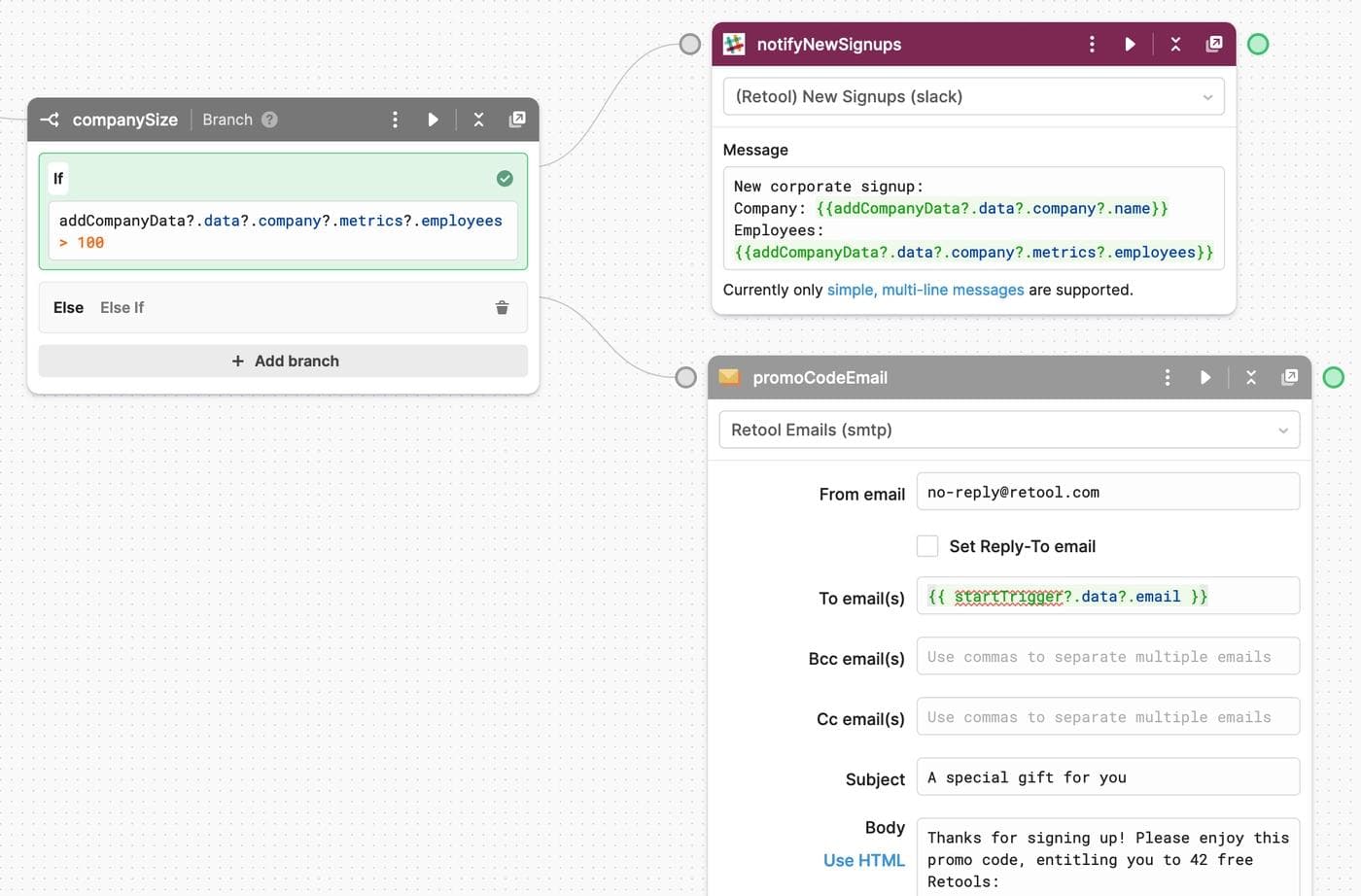Run the companySize block
The width and height of the screenshot is (1361, 896).
(433, 119)
